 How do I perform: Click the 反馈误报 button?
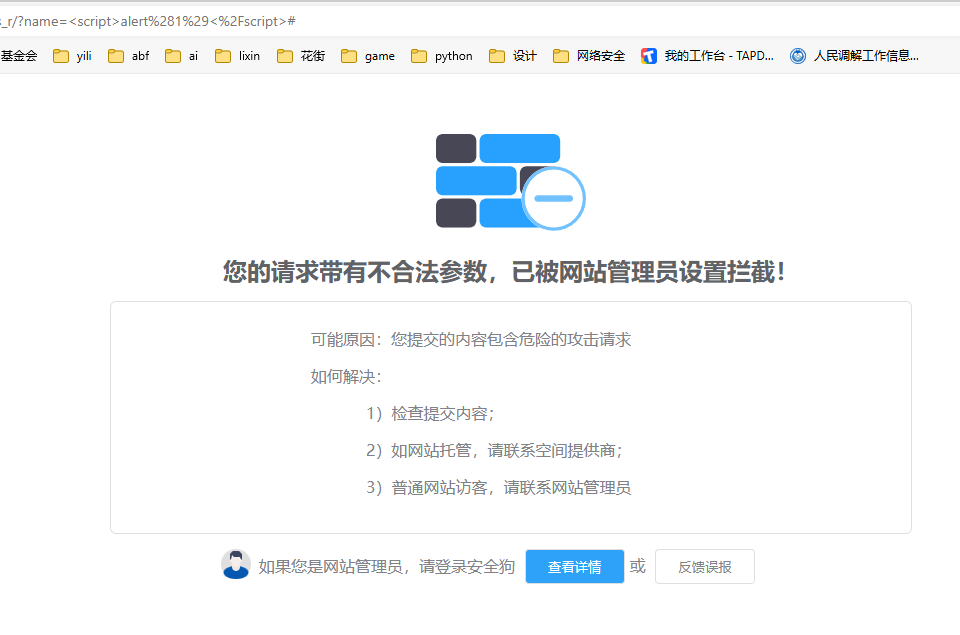(x=705, y=566)
